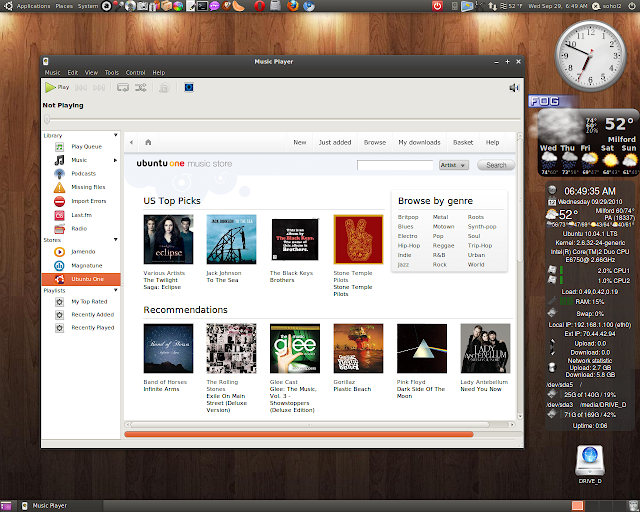Viewport: 640px width, 512px height.
Task: Collapse the Library section arrow
Action: (116, 135)
